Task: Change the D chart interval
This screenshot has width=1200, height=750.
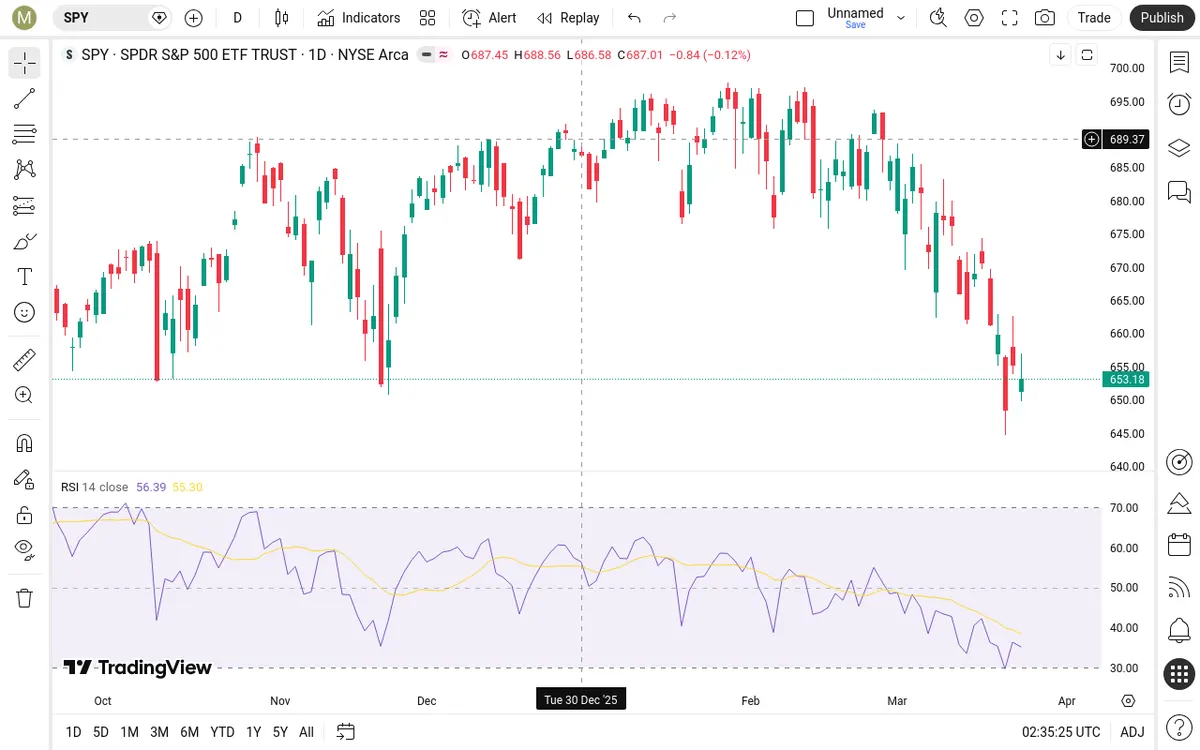Action: point(237,17)
